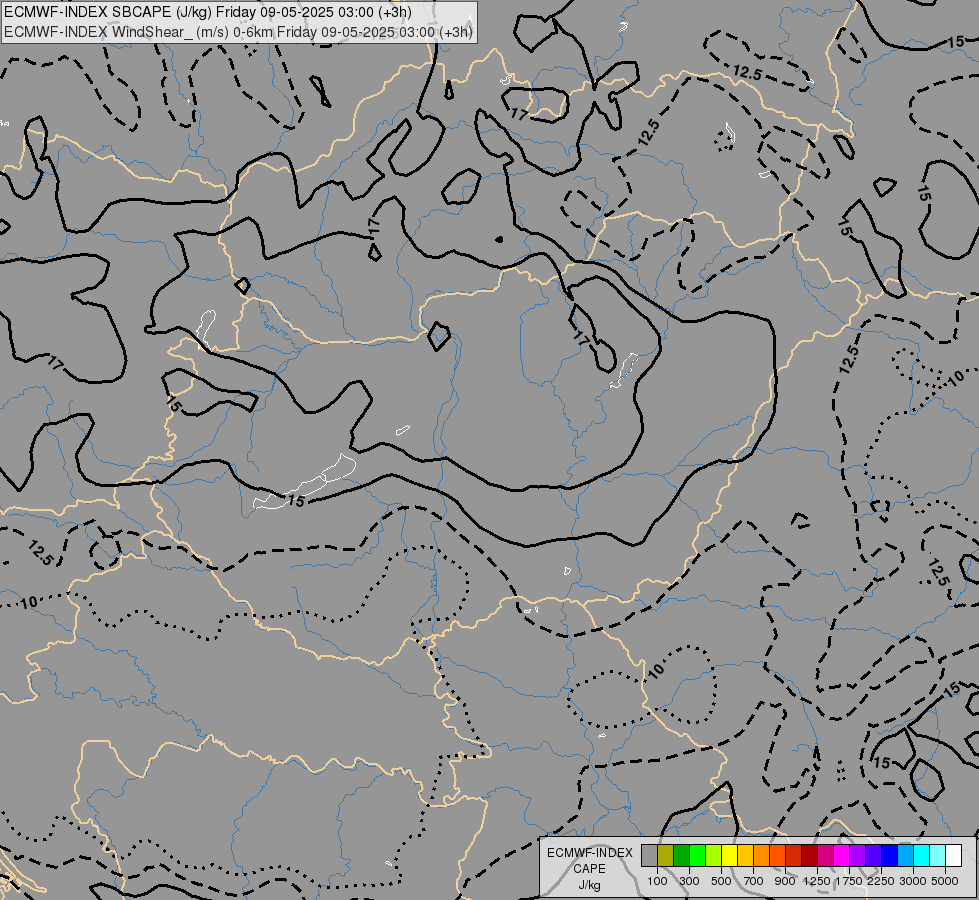Image resolution: width=979 pixels, height=900 pixels.
Task: Click the white swatch ending the color bar
Action: (953, 855)
